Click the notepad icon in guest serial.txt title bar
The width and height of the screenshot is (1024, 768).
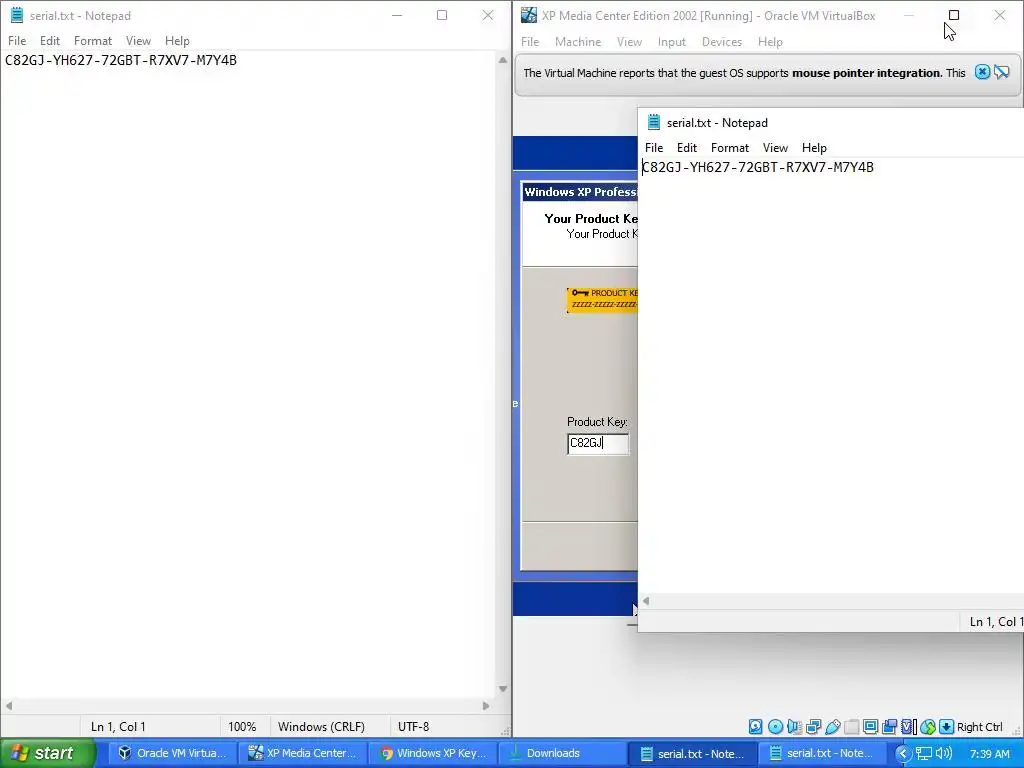point(654,122)
